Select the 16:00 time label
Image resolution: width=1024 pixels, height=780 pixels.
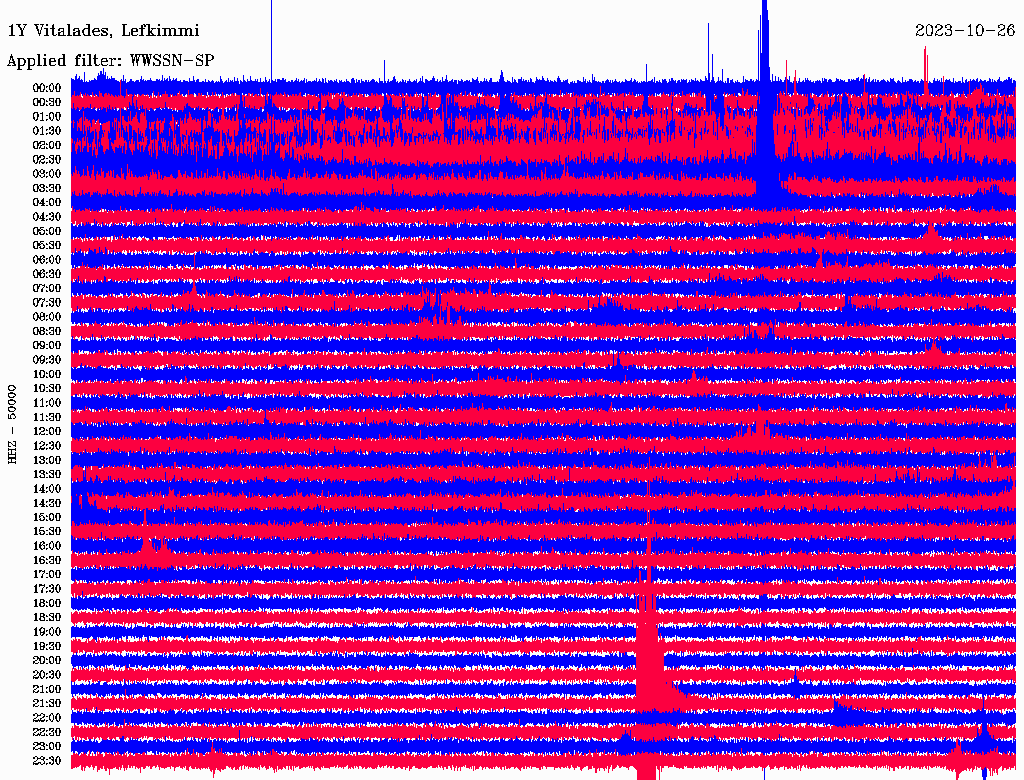(x=47, y=545)
